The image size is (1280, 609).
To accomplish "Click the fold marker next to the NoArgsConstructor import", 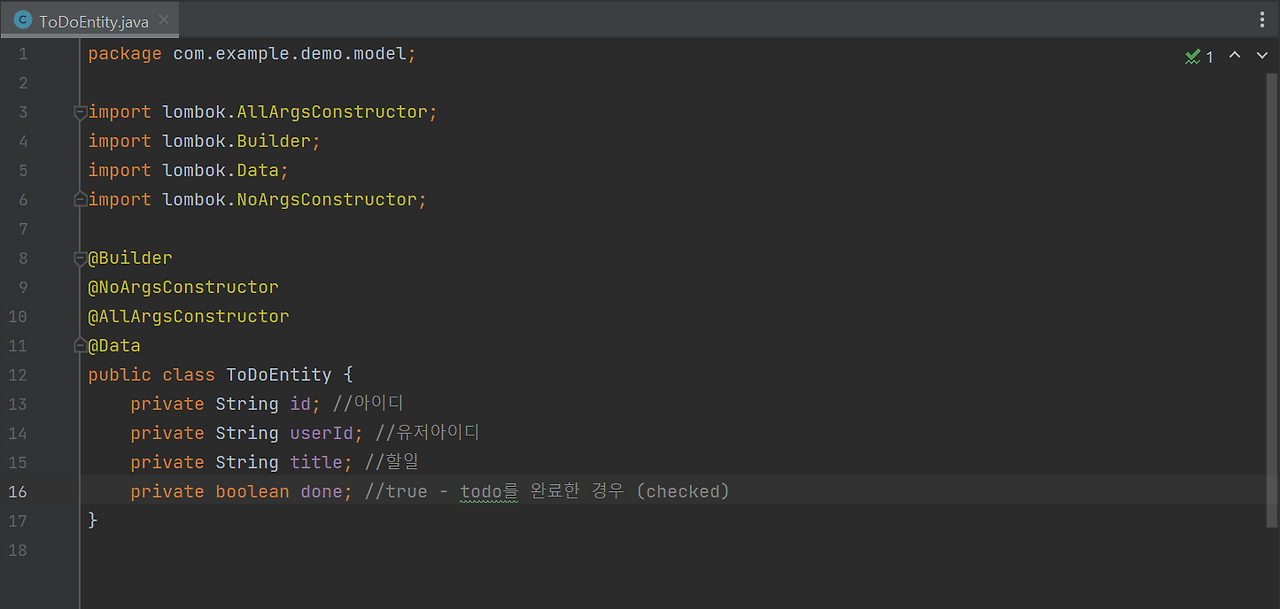I will (x=79, y=199).
